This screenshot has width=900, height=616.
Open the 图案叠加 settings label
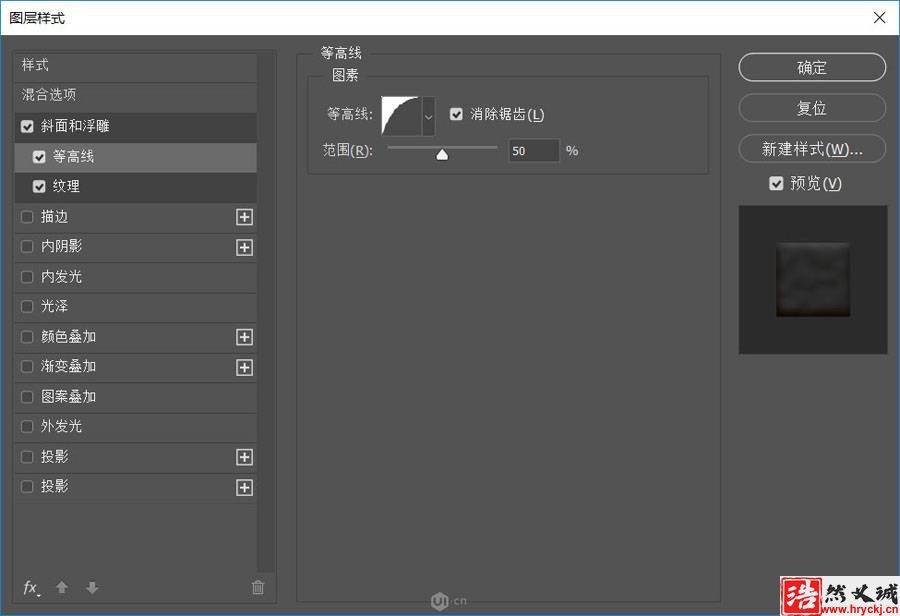click(68, 397)
